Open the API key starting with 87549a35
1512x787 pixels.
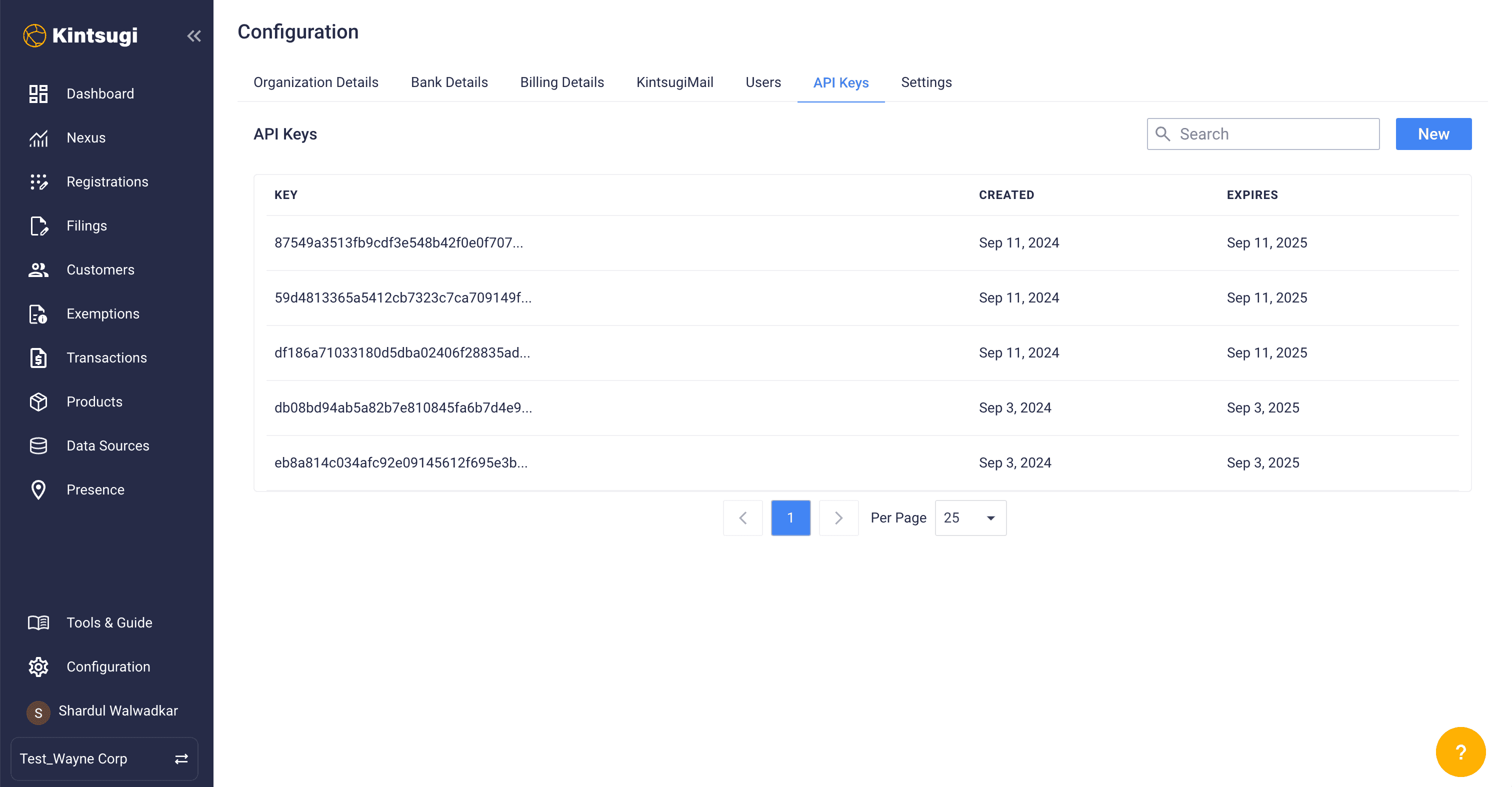tap(398, 243)
